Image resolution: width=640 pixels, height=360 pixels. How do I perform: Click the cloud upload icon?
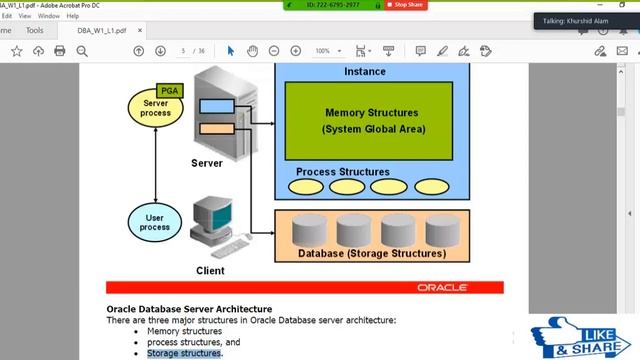point(38,51)
